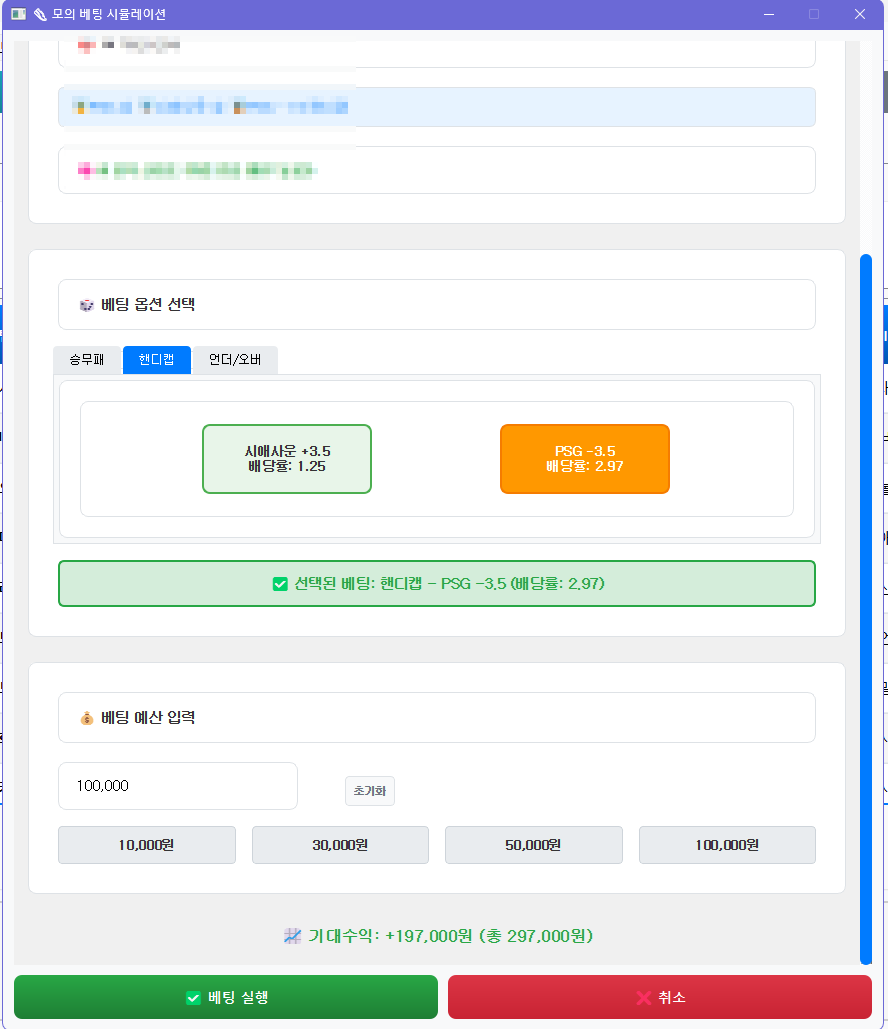888x1029 pixels.
Task: Select the 시애사운 +3.5 betting option
Action: [x=287, y=458]
